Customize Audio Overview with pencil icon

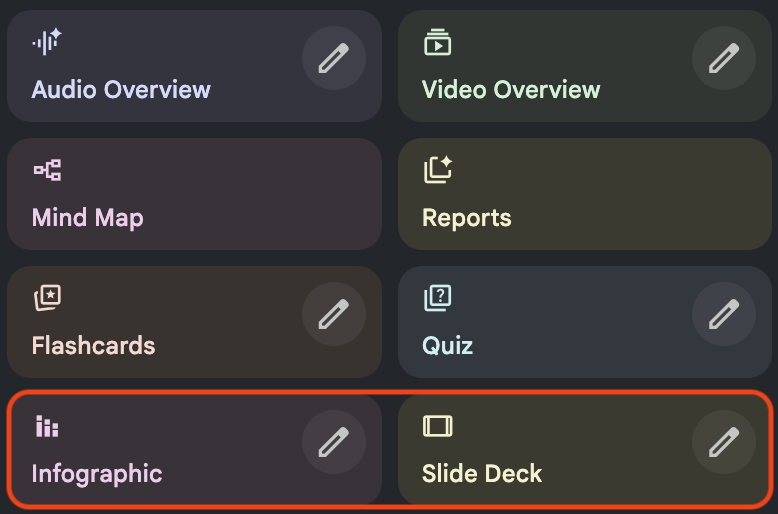coord(333,58)
